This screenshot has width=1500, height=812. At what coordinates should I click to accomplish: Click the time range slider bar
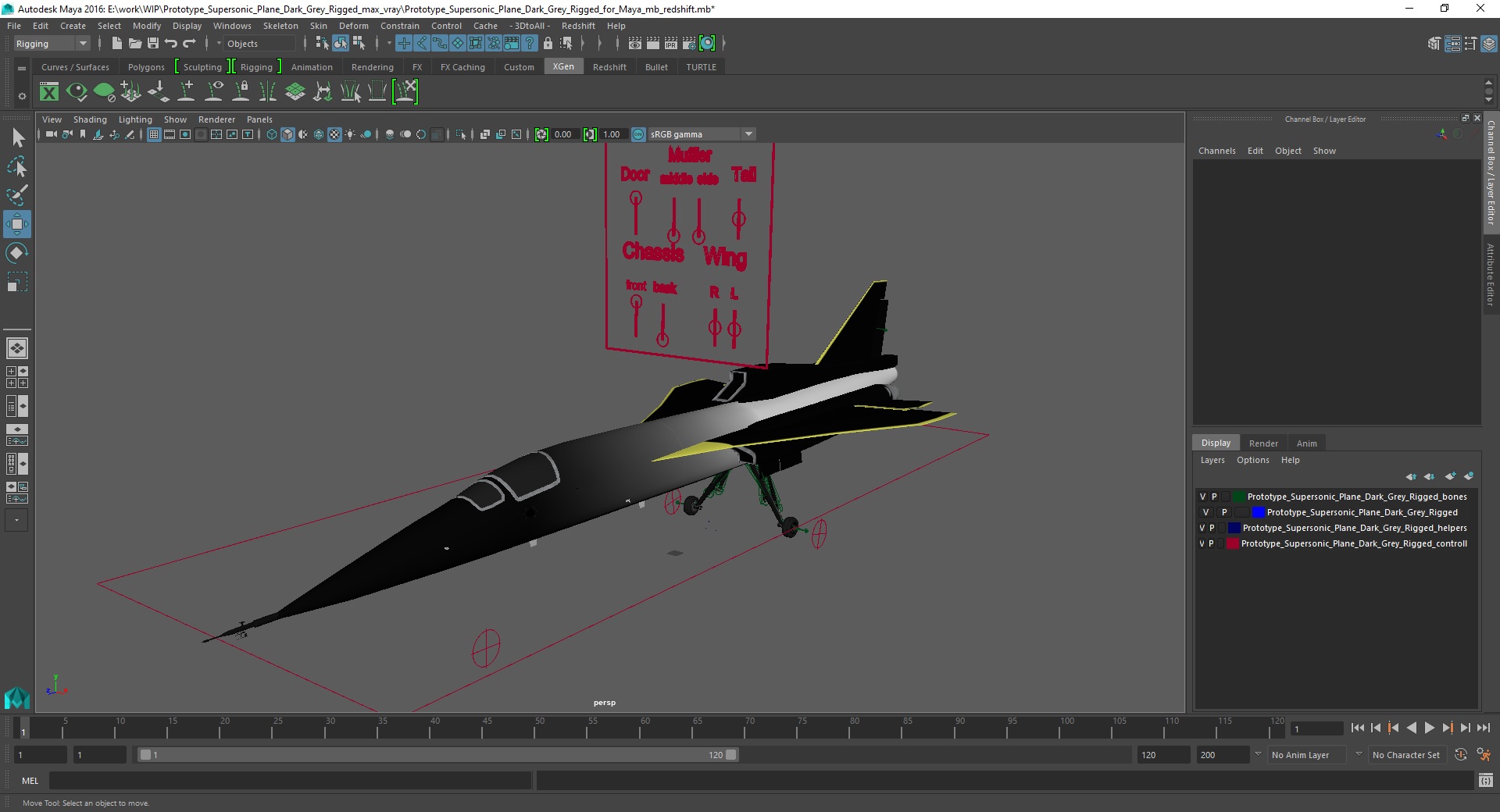(x=437, y=755)
